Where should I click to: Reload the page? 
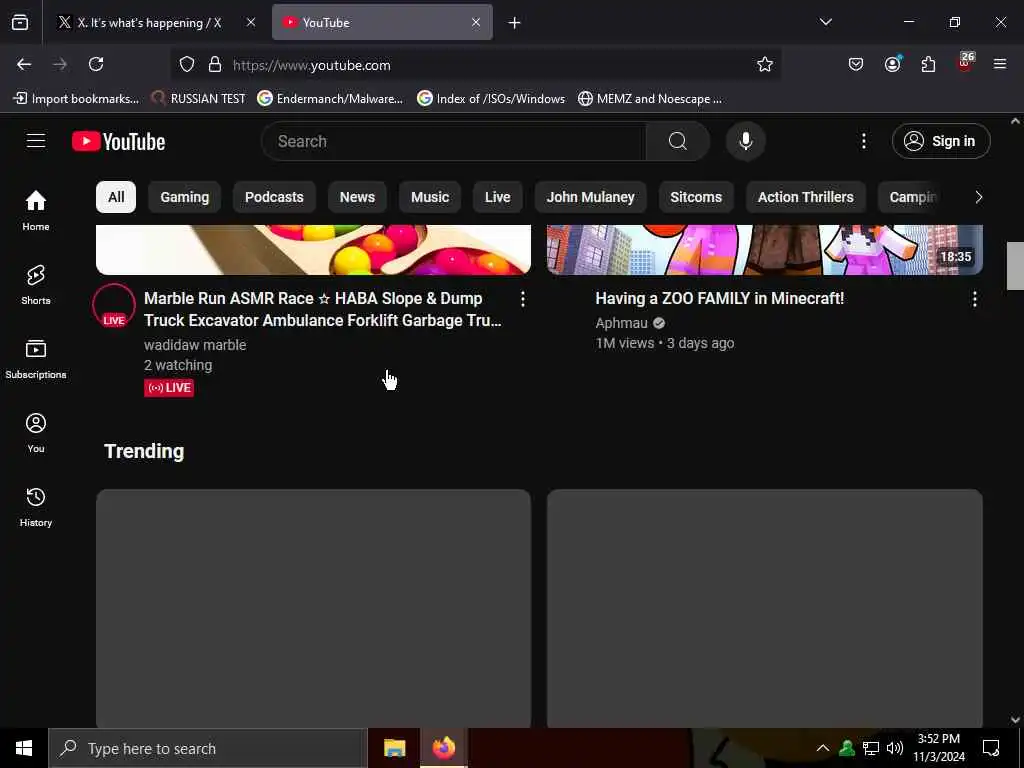pos(96,64)
